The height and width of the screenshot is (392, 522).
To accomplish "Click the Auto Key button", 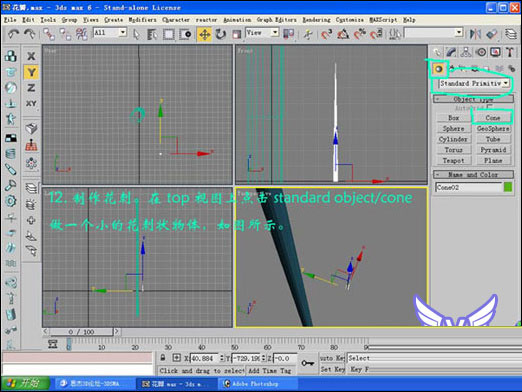I will pos(332,358).
